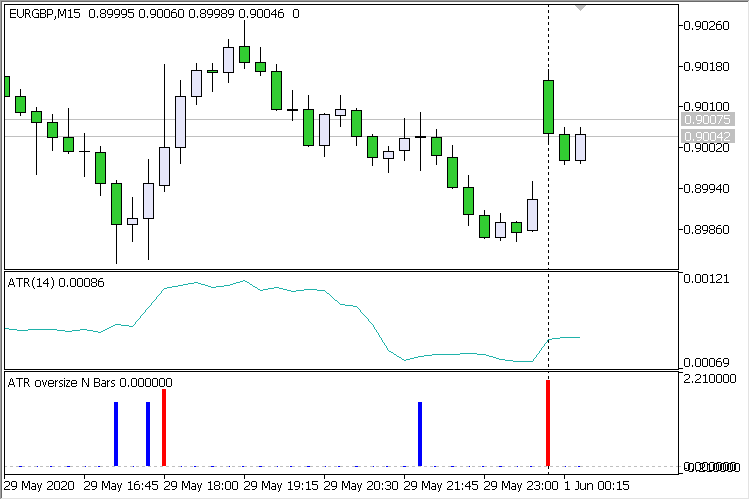Screen dimensions: 750x500
Task: Click the blue histogram bar near 21:45
Action: tap(420, 434)
